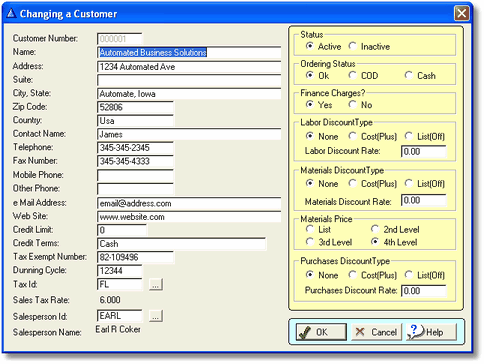The width and height of the screenshot is (484, 364).
Task: Click the Labor Discount Rate field
Action: (424, 152)
